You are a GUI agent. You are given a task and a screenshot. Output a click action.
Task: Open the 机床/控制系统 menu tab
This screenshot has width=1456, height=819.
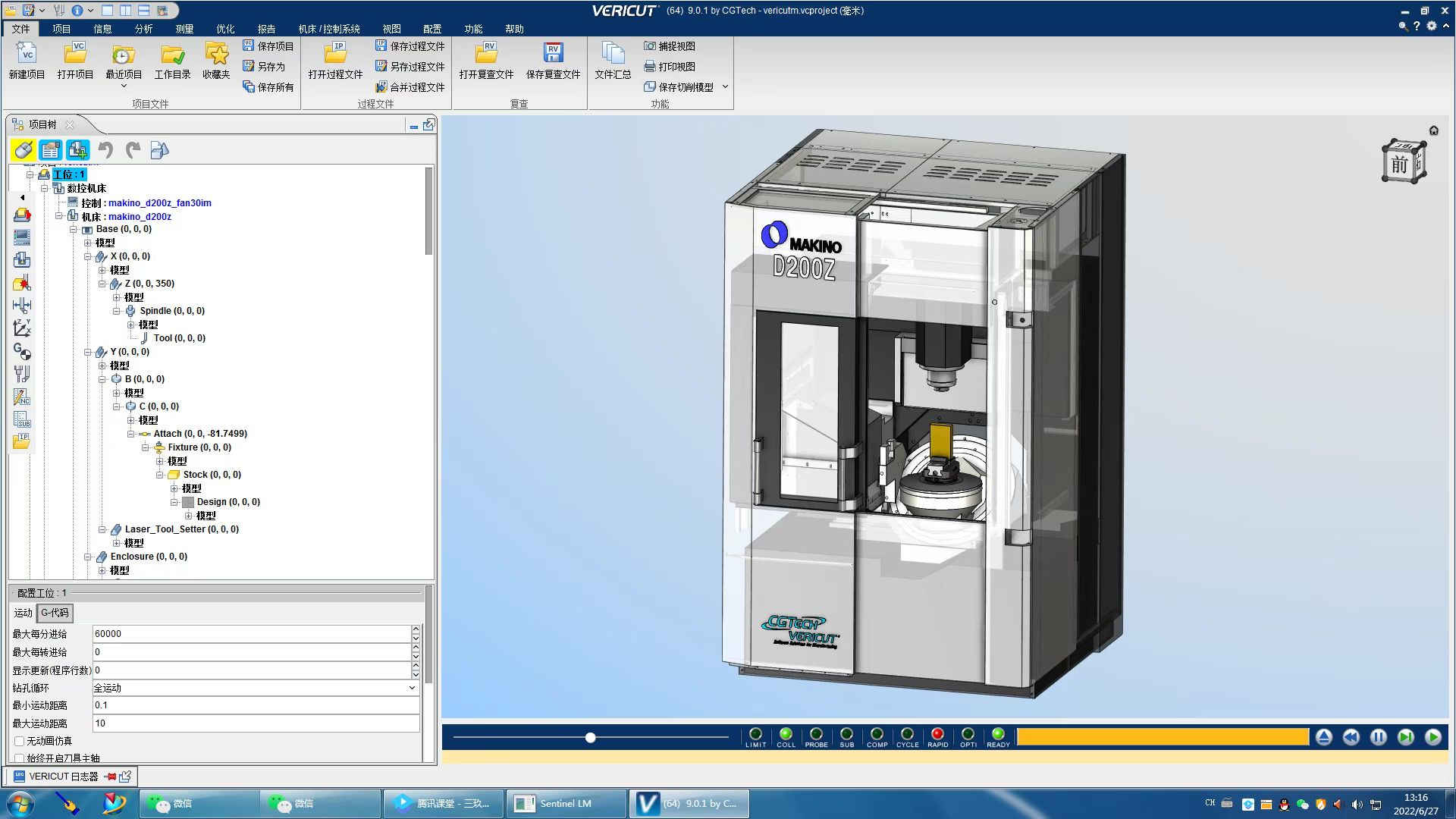coord(328,29)
